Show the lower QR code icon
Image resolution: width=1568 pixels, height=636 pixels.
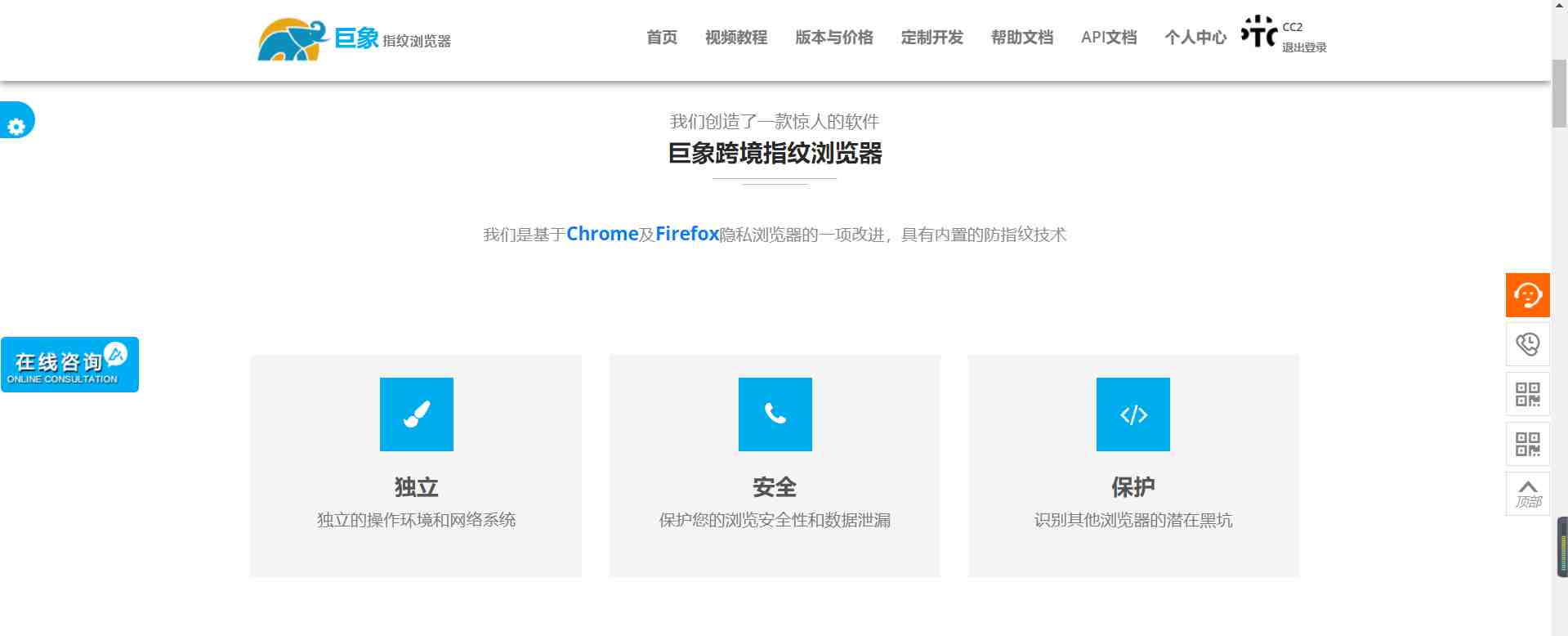pos(1527,444)
